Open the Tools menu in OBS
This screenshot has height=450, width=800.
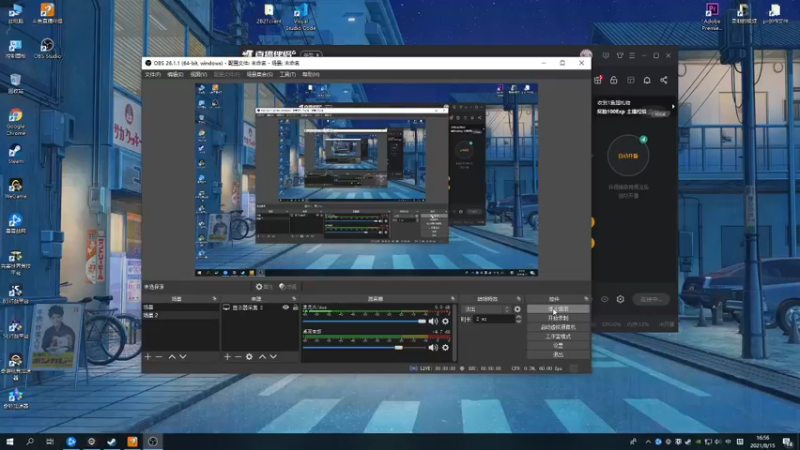(x=287, y=74)
